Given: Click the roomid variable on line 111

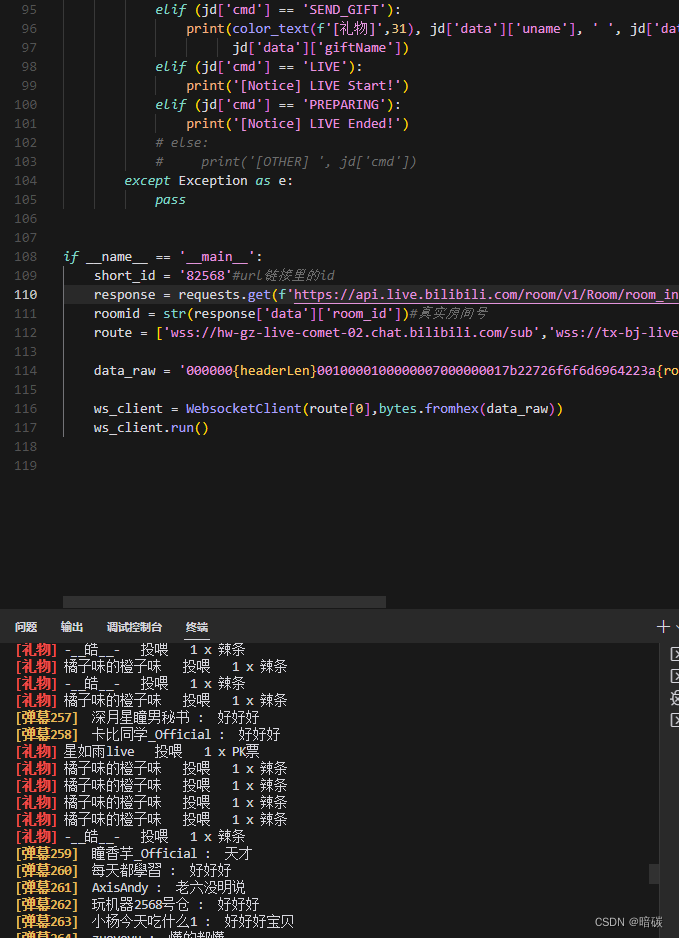Looking at the screenshot, I should pos(117,313).
